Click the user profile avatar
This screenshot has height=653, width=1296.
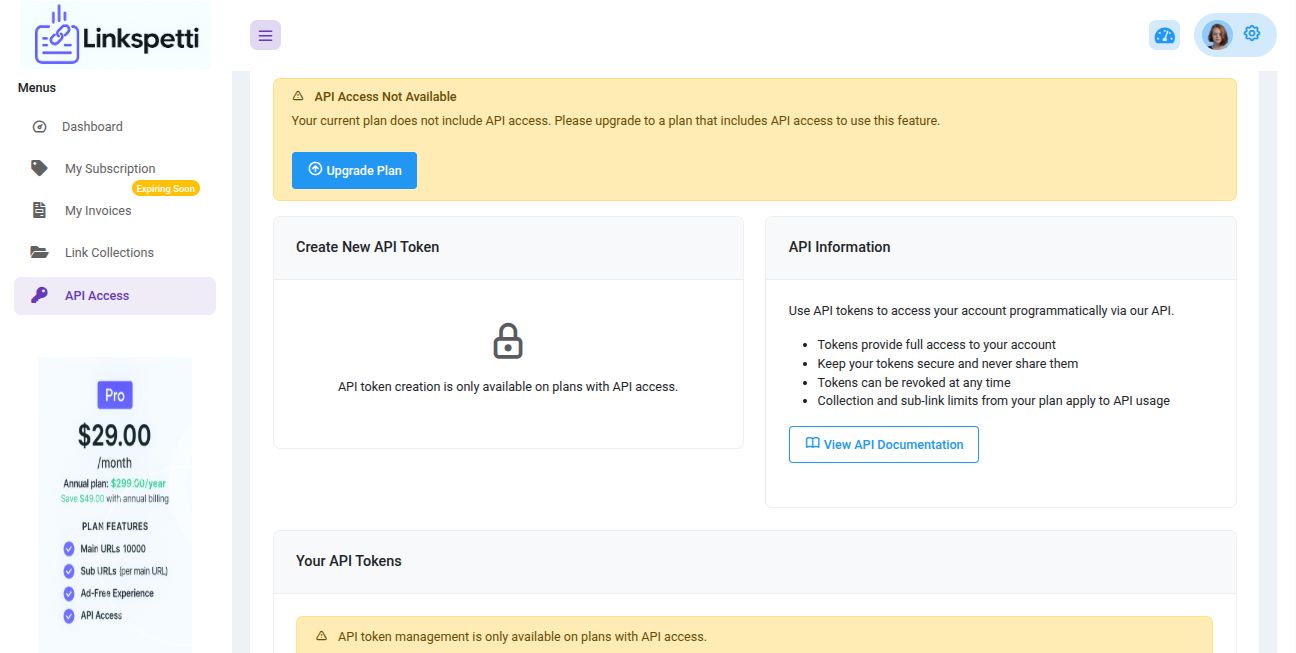coord(1217,35)
